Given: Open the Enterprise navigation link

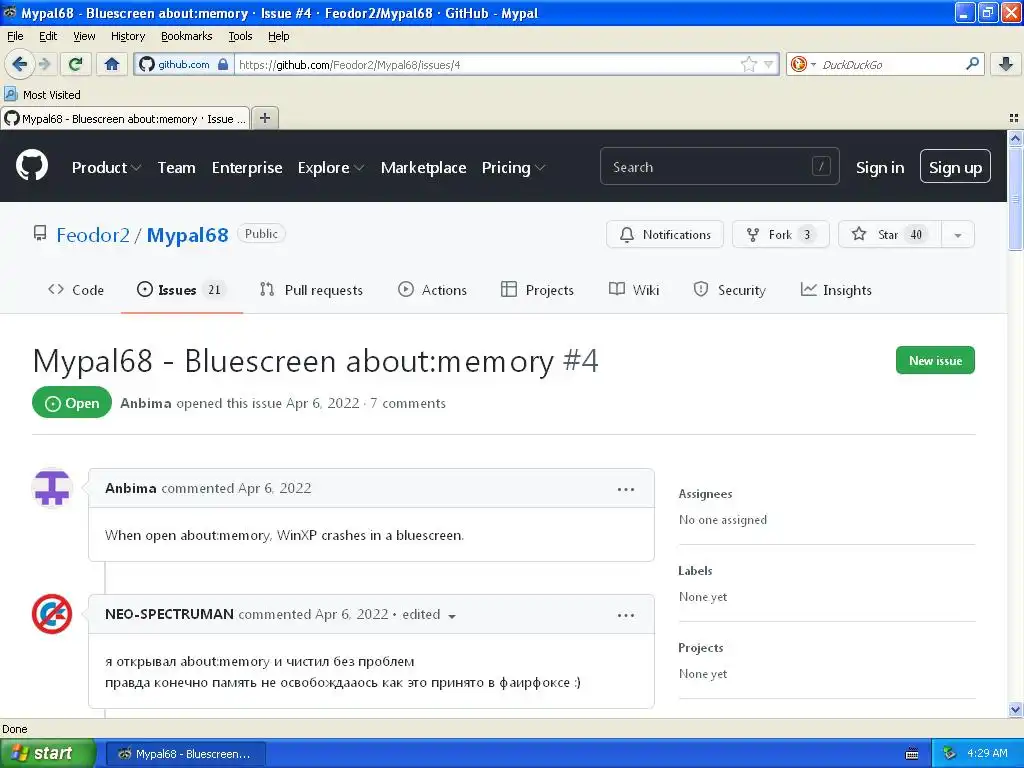Looking at the screenshot, I should (247, 168).
